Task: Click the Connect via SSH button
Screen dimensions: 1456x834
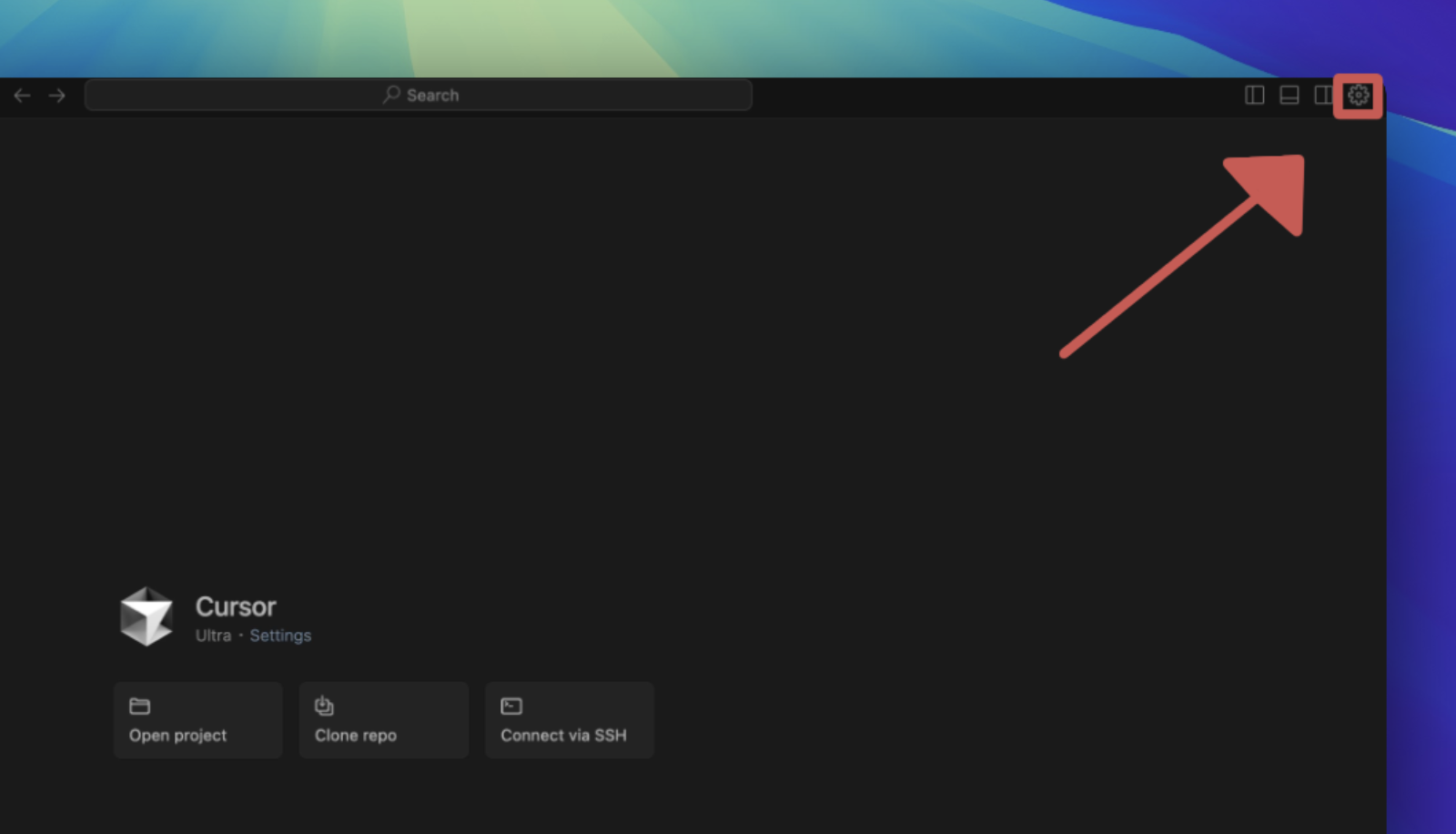Action: (569, 720)
